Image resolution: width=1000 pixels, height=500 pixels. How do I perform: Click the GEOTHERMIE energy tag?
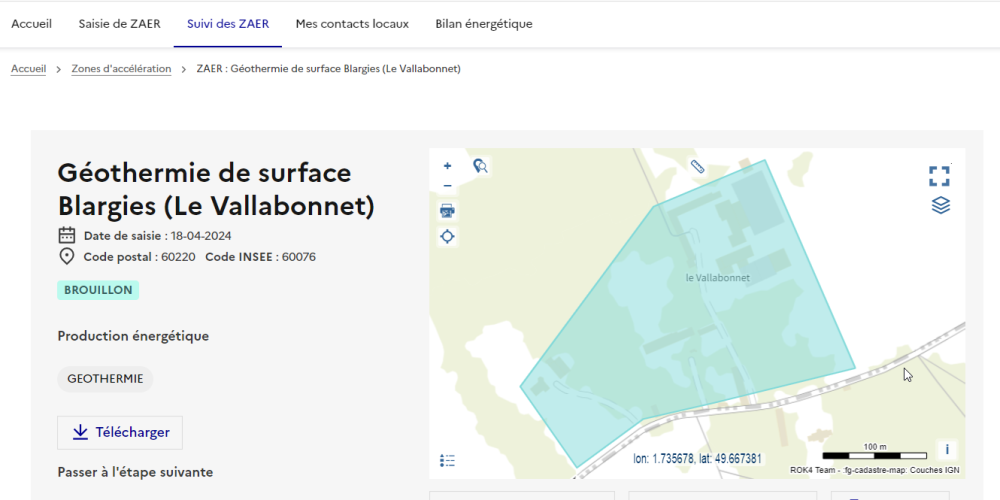click(105, 379)
